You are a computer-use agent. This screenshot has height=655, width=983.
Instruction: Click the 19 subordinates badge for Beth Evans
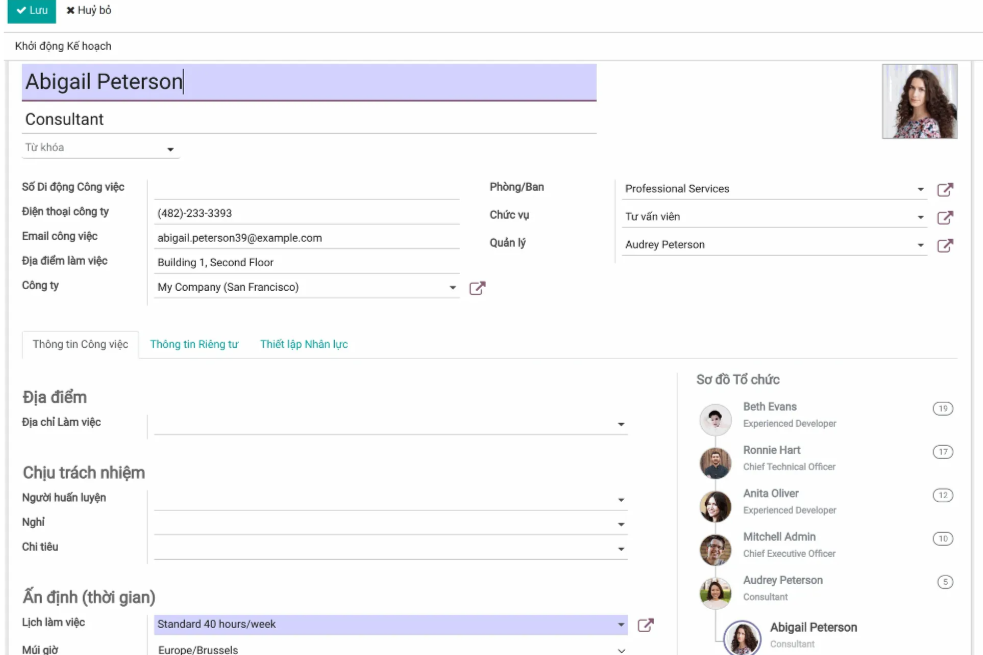pyautogui.click(x=941, y=408)
